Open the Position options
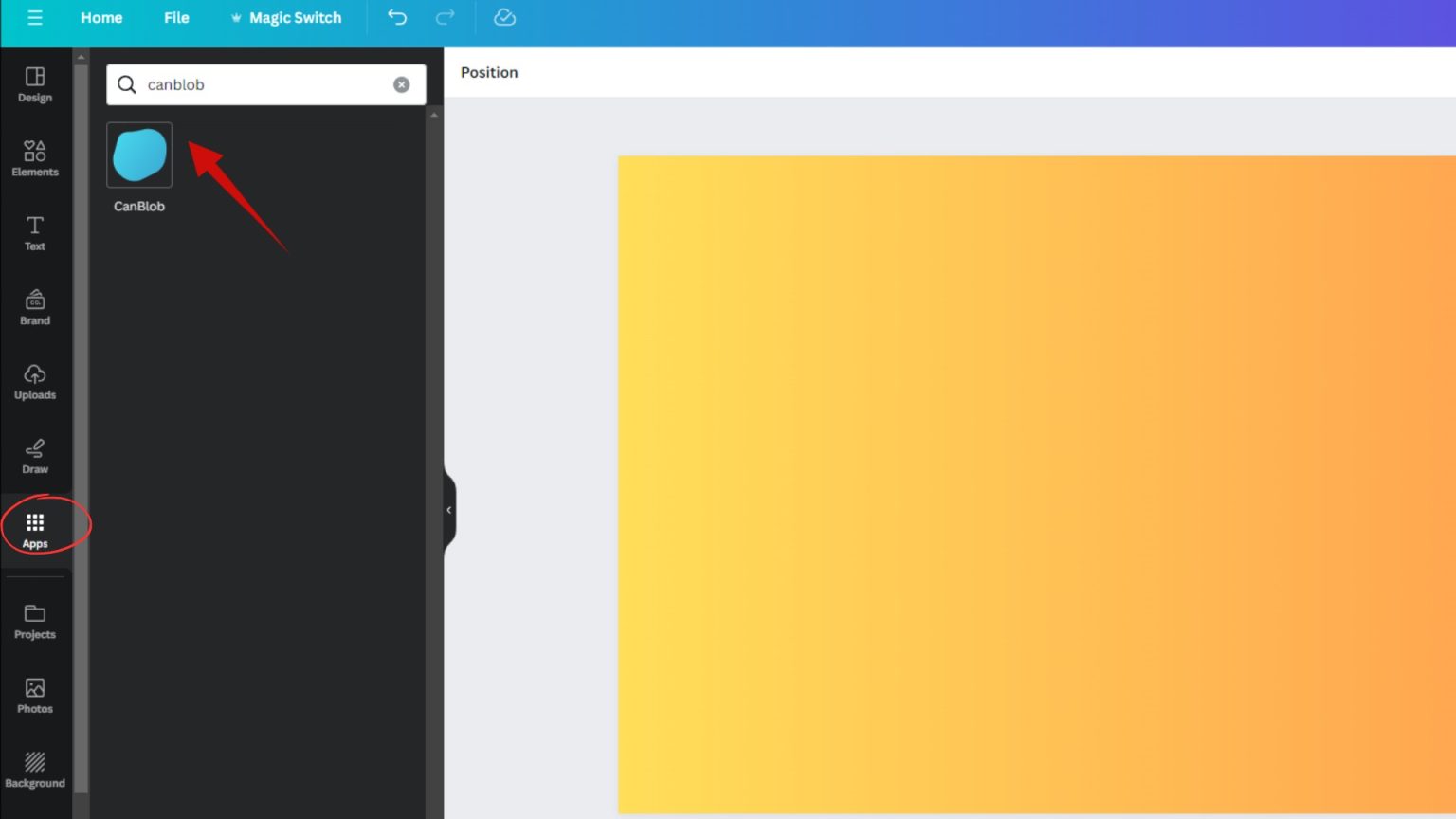The height and width of the screenshot is (819, 1456). point(488,72)
